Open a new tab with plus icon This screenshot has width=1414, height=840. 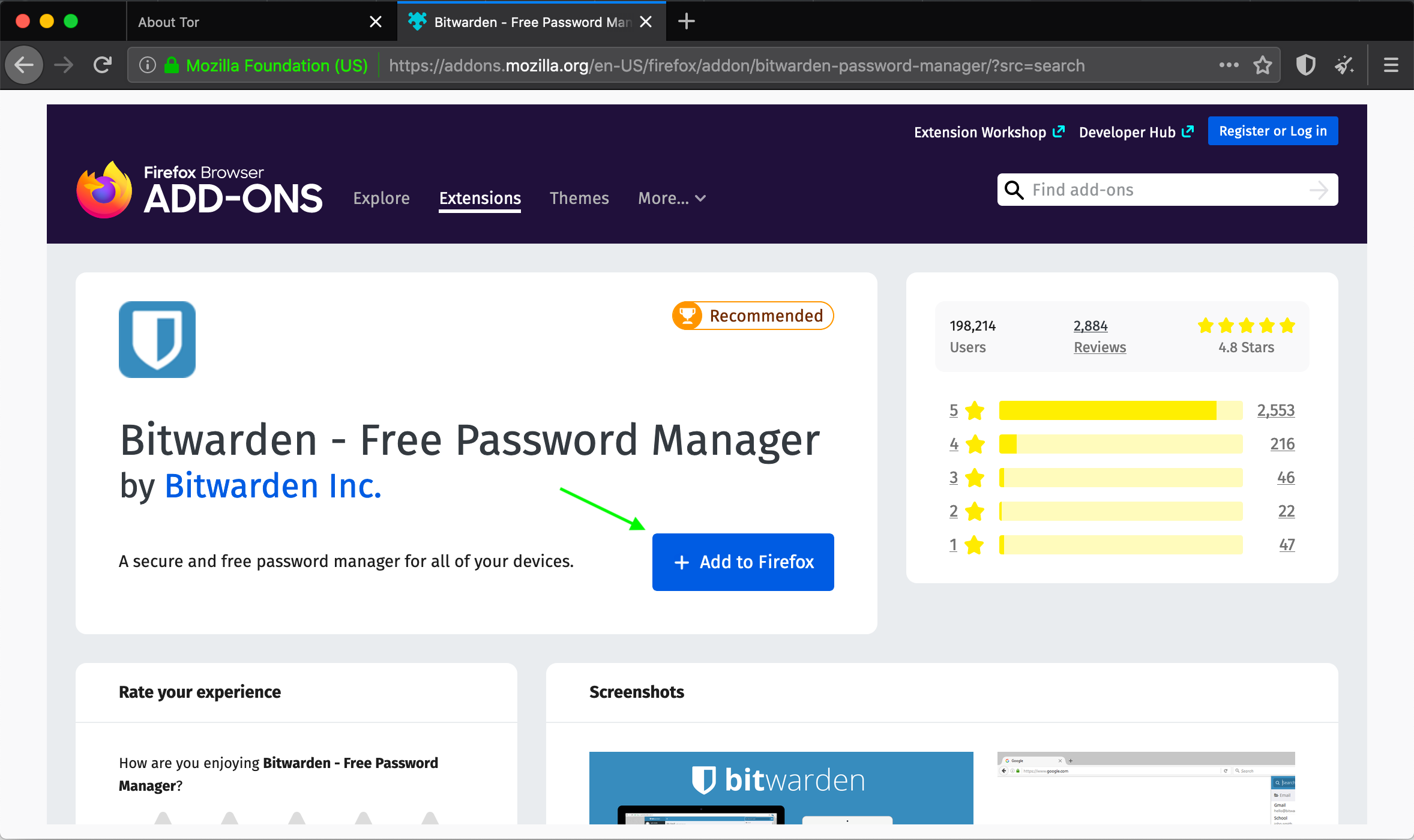[686, 22]
